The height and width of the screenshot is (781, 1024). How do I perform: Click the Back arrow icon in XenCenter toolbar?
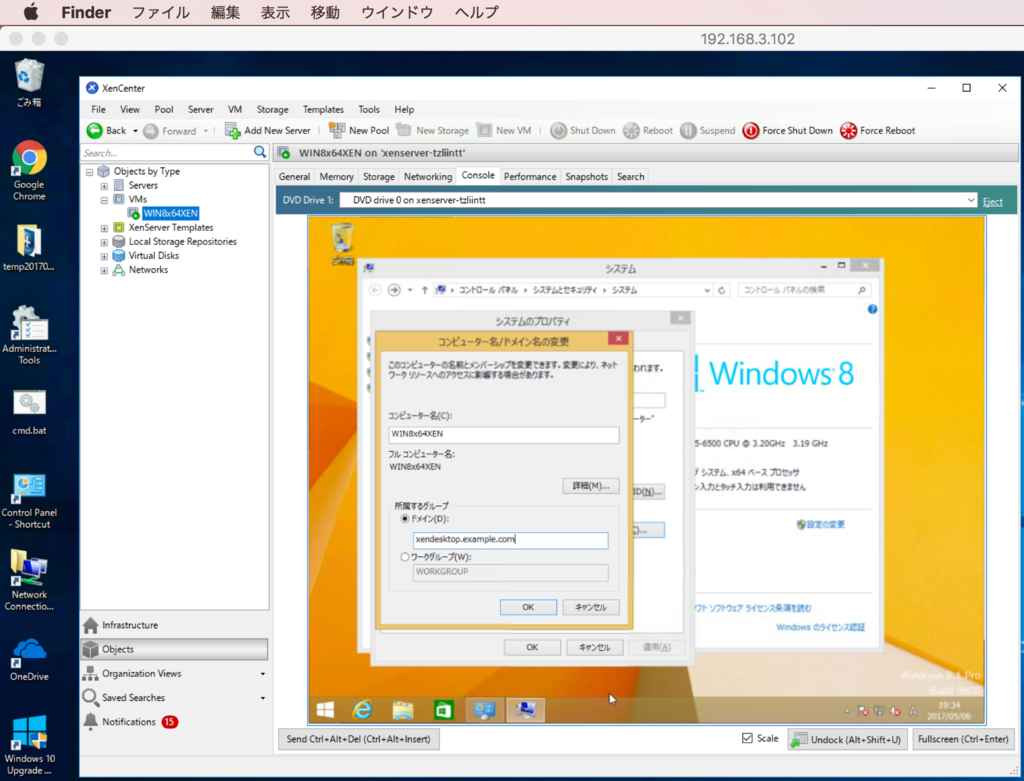pyautogui.click(x=95, y=131)
